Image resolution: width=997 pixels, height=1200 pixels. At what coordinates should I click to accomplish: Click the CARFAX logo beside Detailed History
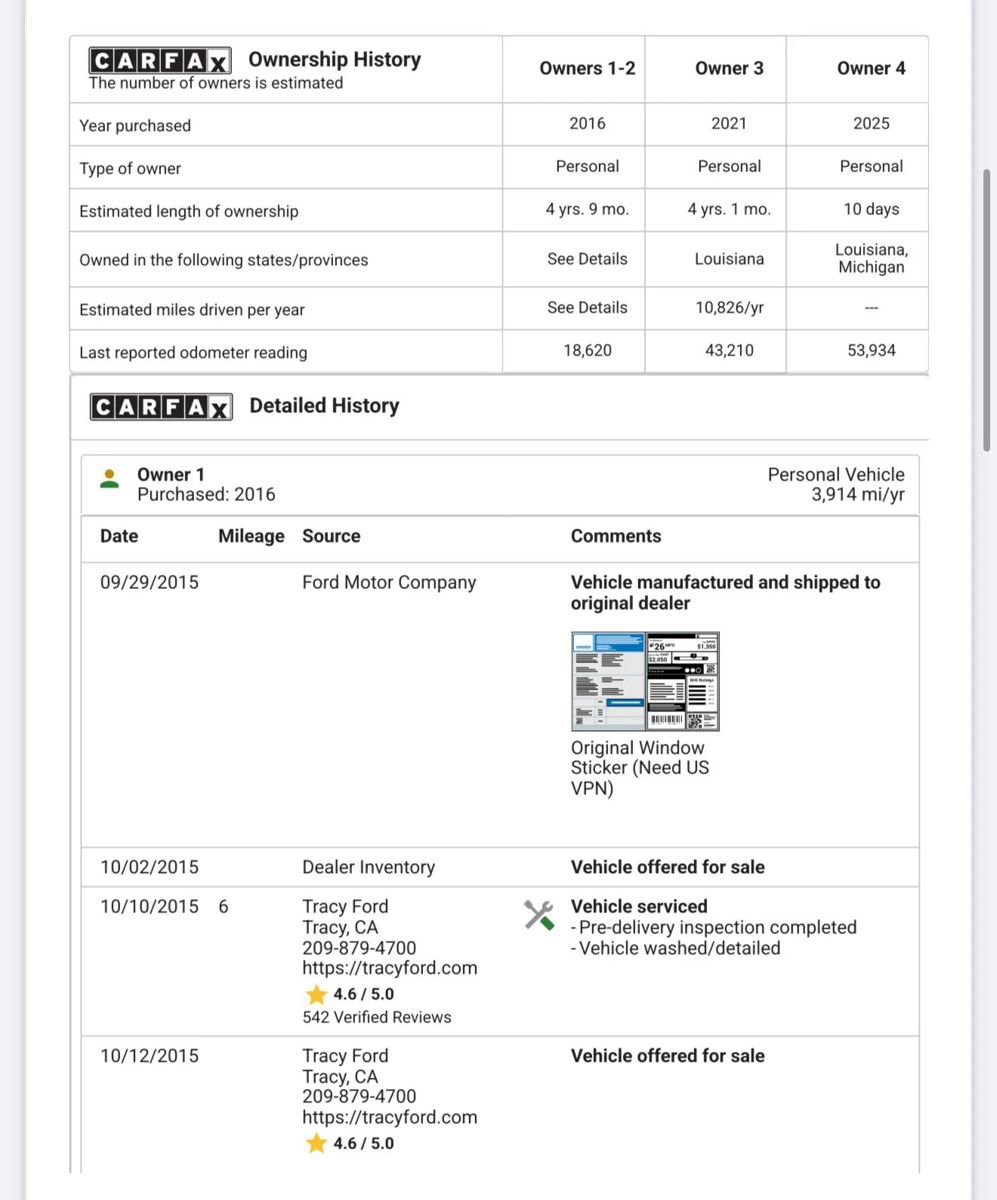point(161,406)
